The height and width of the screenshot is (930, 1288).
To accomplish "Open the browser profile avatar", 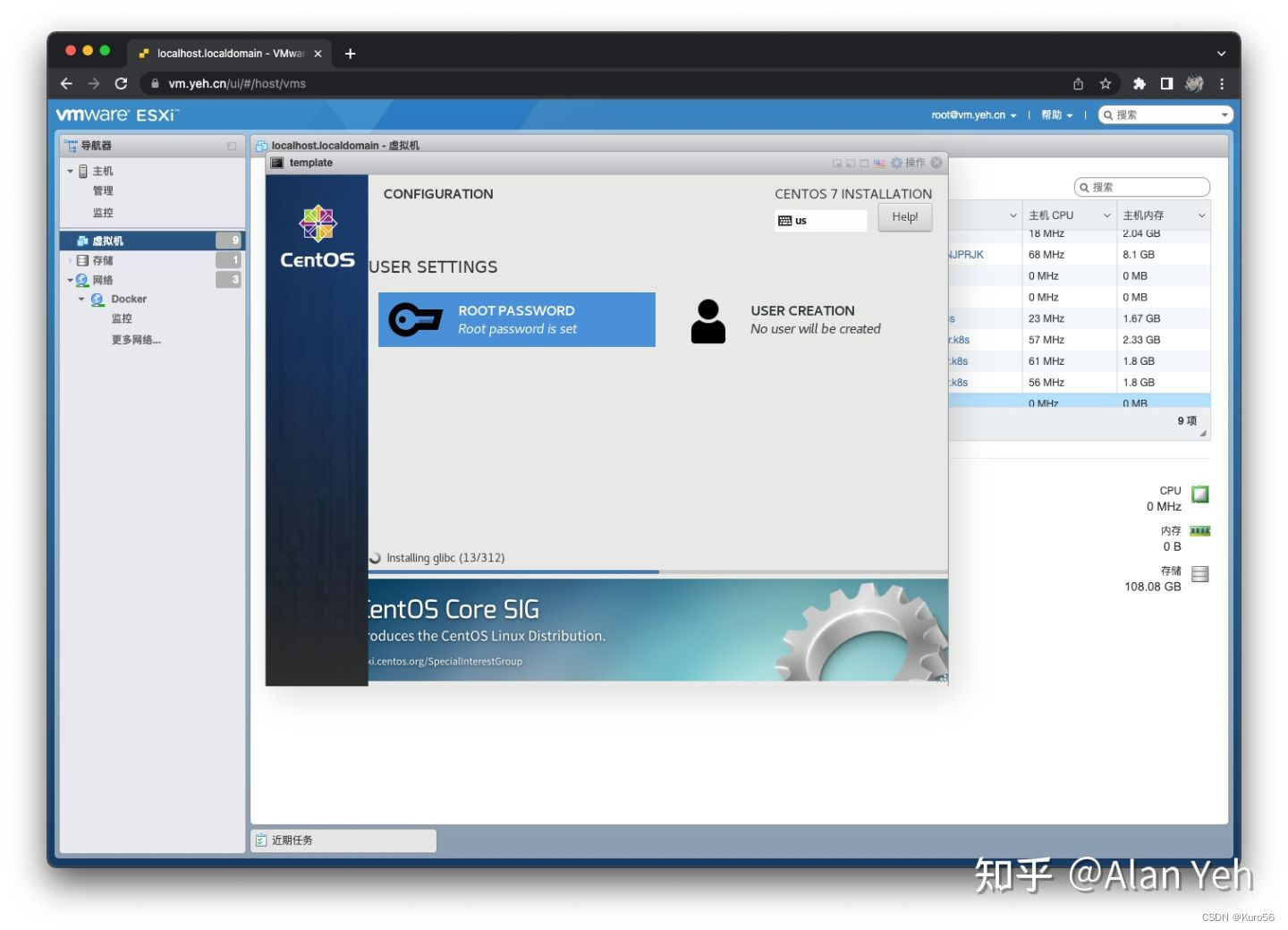I will [1194, 83].
